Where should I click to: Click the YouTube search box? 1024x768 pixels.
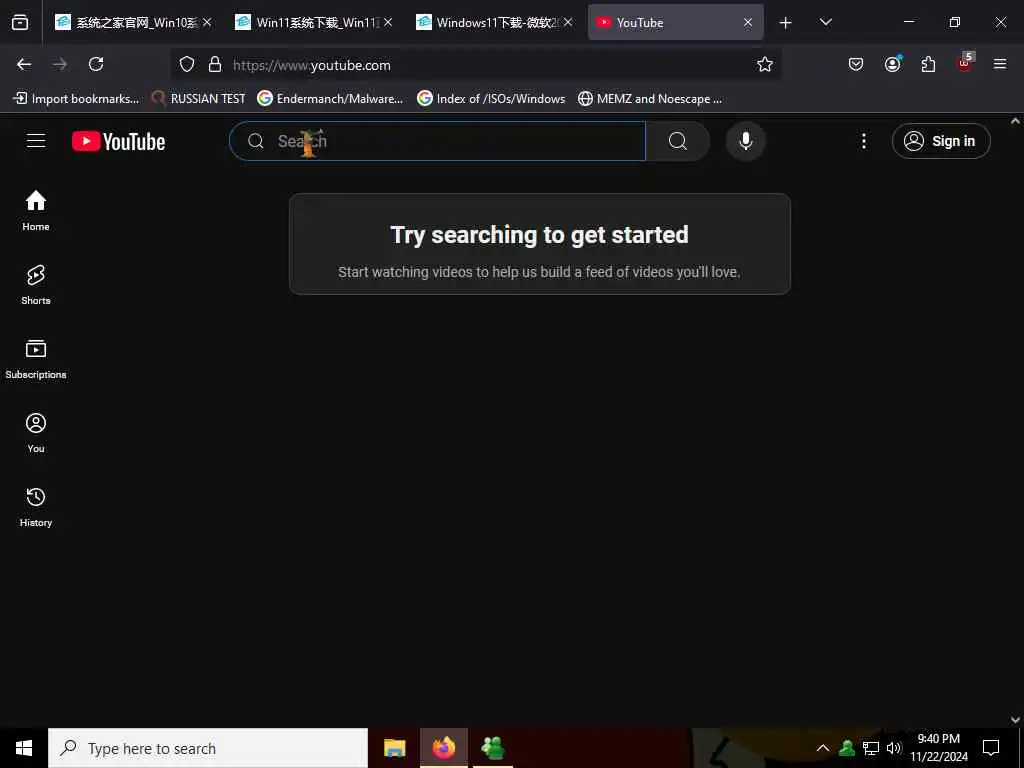click(437, 141)
